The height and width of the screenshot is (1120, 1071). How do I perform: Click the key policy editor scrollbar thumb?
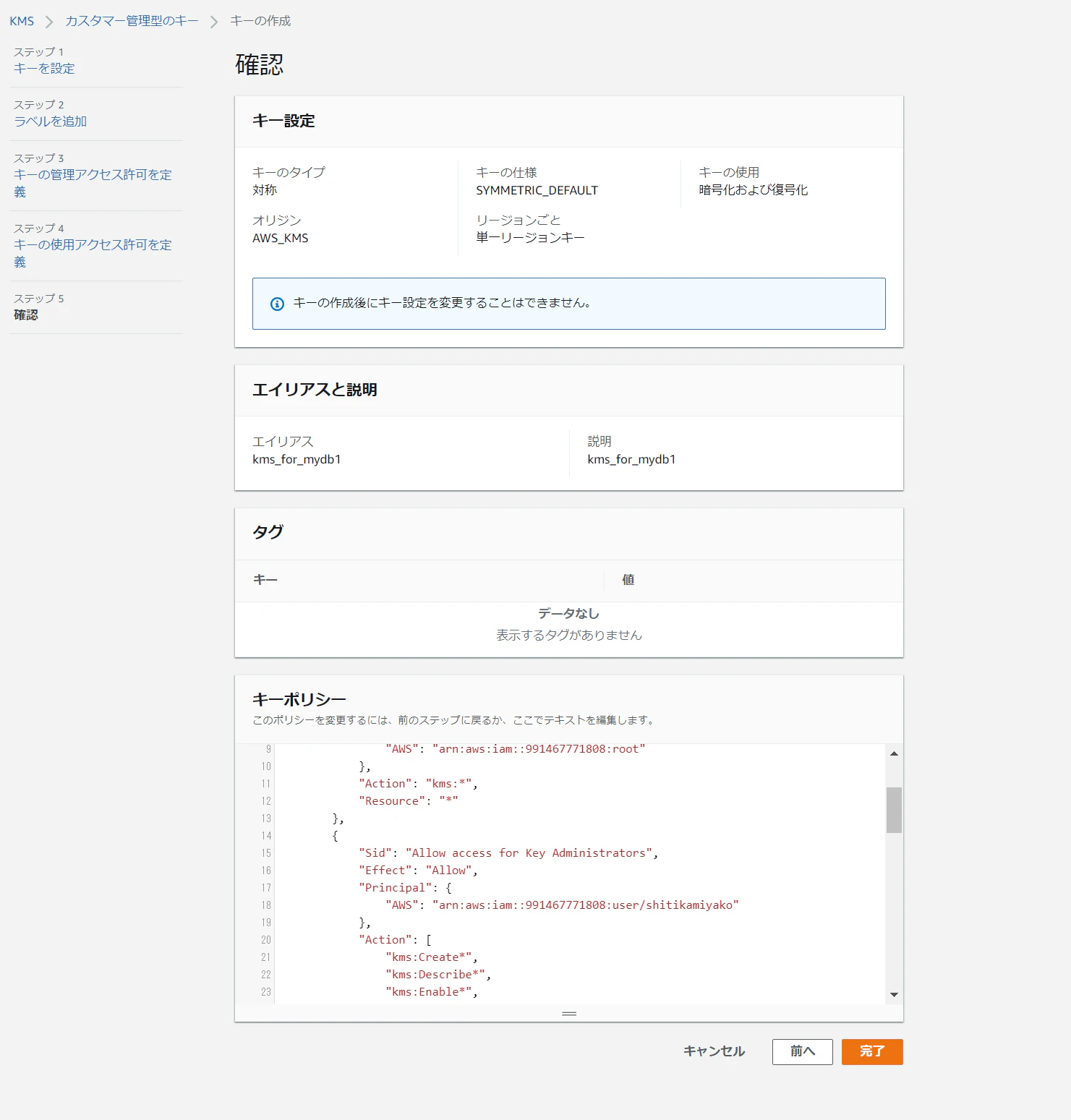tap(894, 810)
